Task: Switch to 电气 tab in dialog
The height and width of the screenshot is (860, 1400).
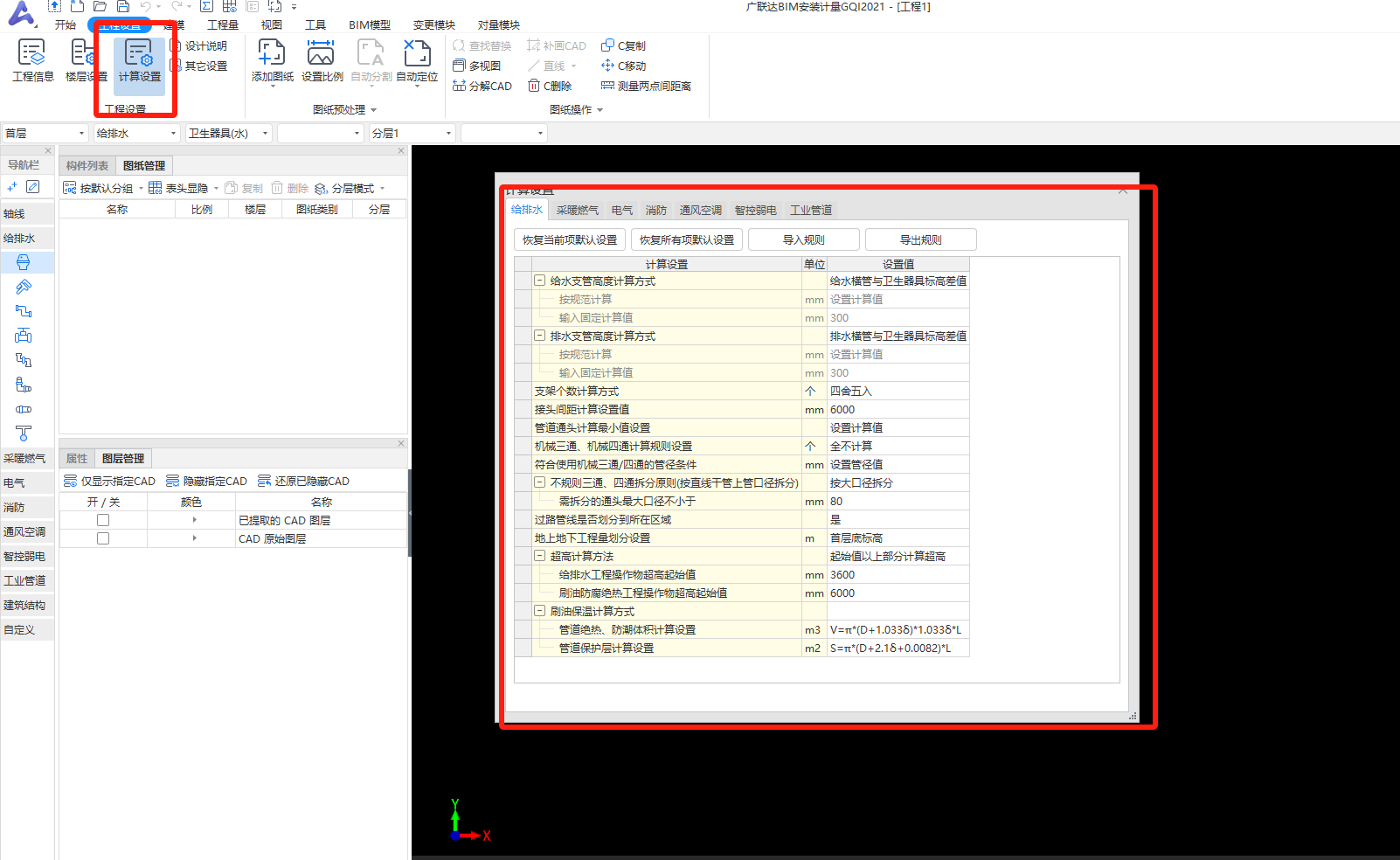Action: coord(622,210)
